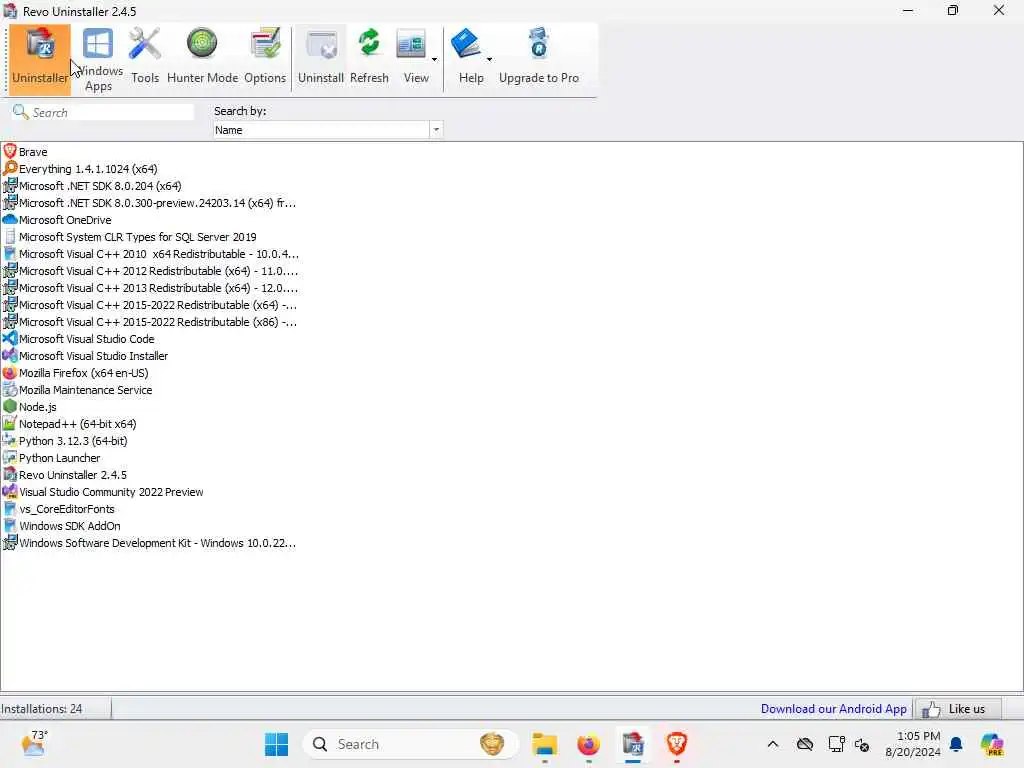Select Python Launcher entry
Screen dimensions: 1024x768
click(52, 457)
